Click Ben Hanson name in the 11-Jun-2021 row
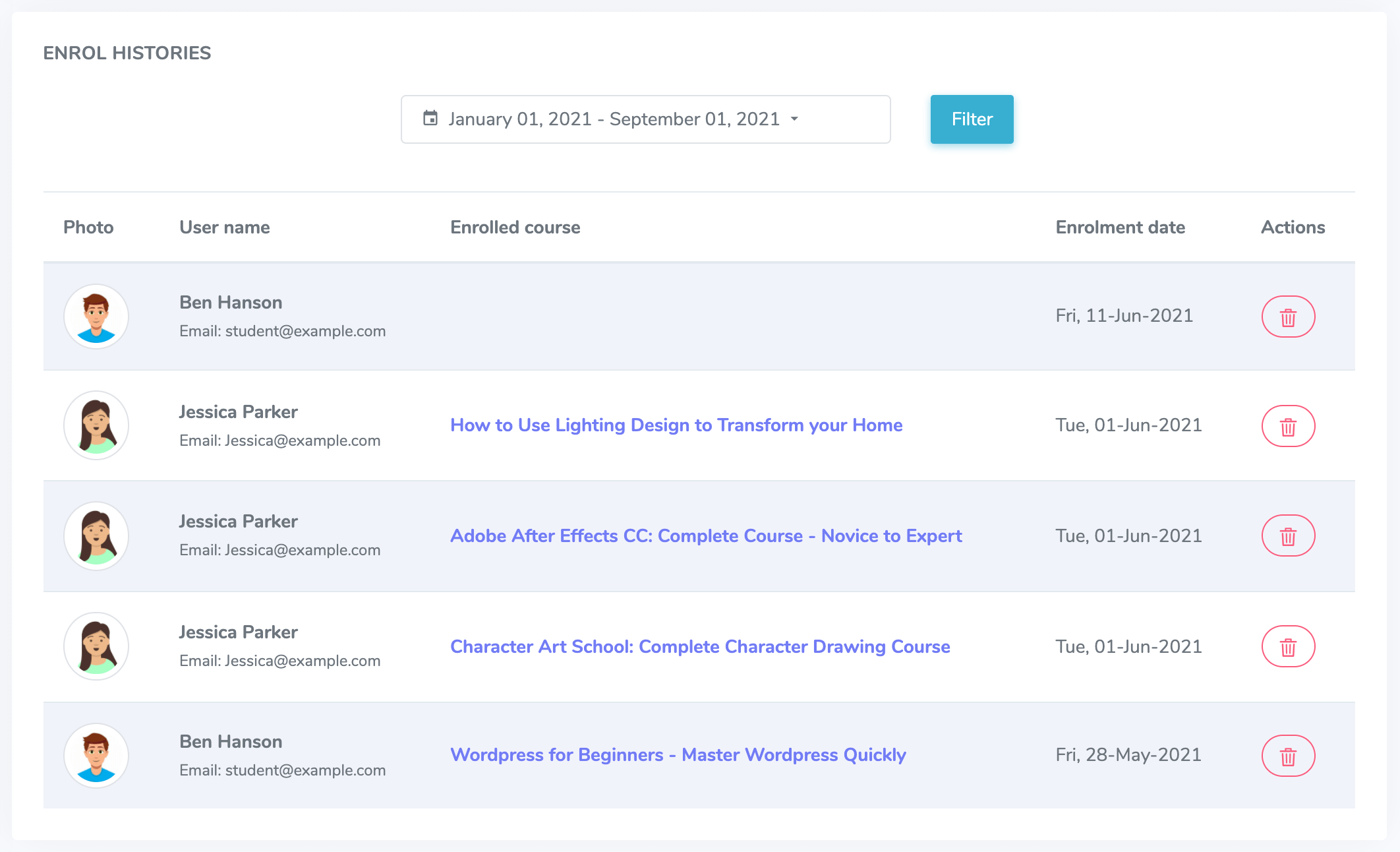 coord(231,303)
